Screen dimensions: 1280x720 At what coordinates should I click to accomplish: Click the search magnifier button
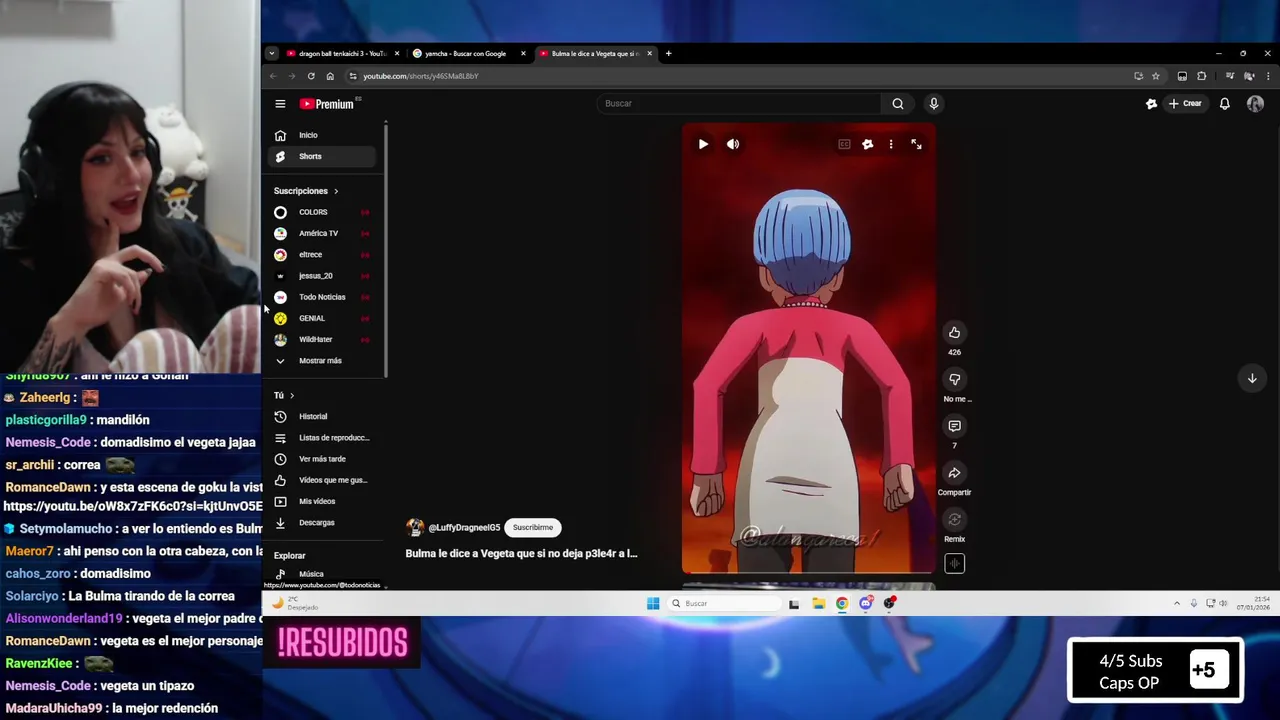pyautogui.click(x=898, y=104)
